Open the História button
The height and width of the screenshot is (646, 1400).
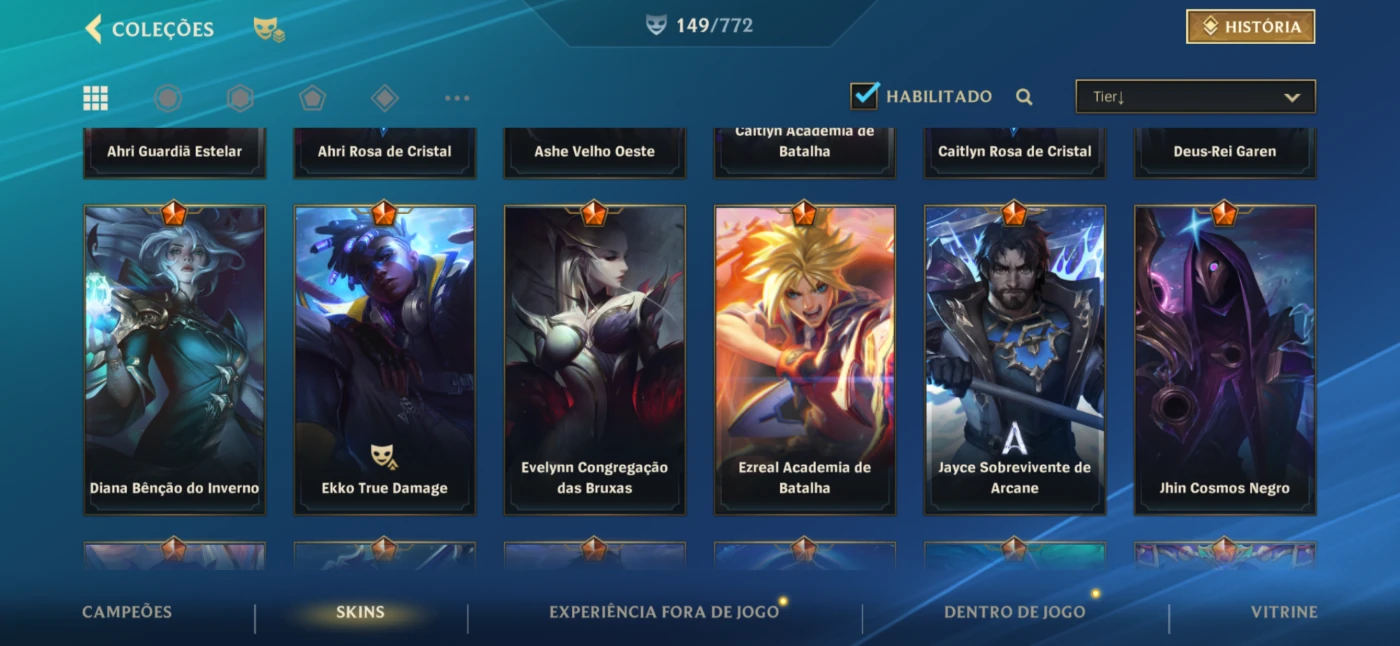(x=1250, y=27)
